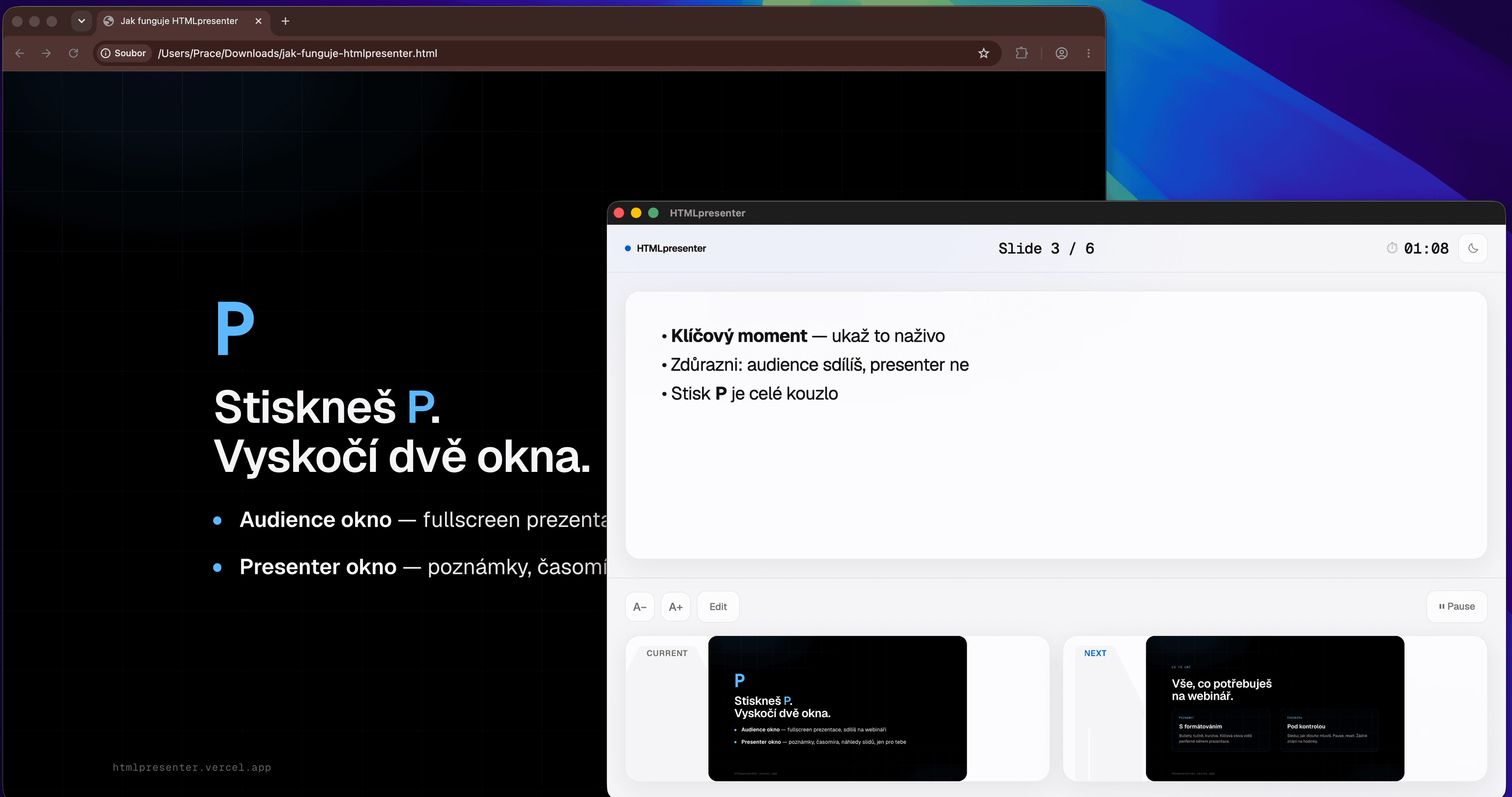Maximize the HTMLpresenter window green button
This screenshot has width=1512, height=797.
653,213
